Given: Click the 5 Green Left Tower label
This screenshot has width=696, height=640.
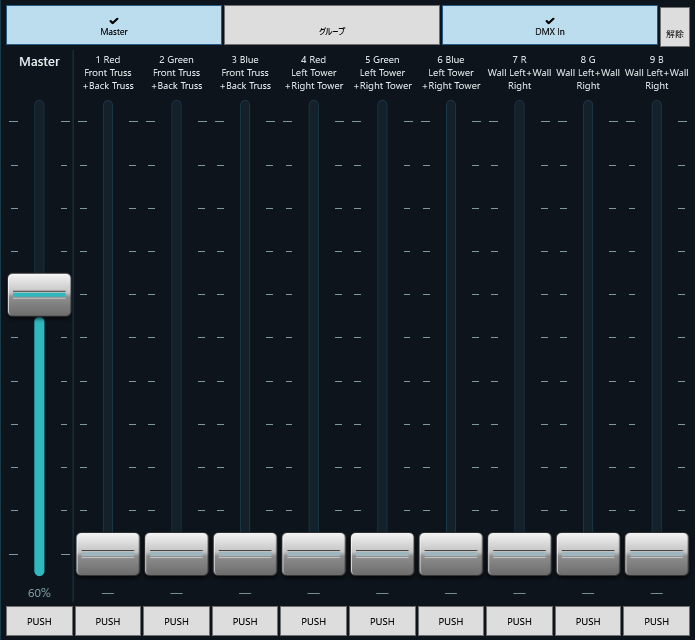Looking at the screenshot, I should point(382,73).
